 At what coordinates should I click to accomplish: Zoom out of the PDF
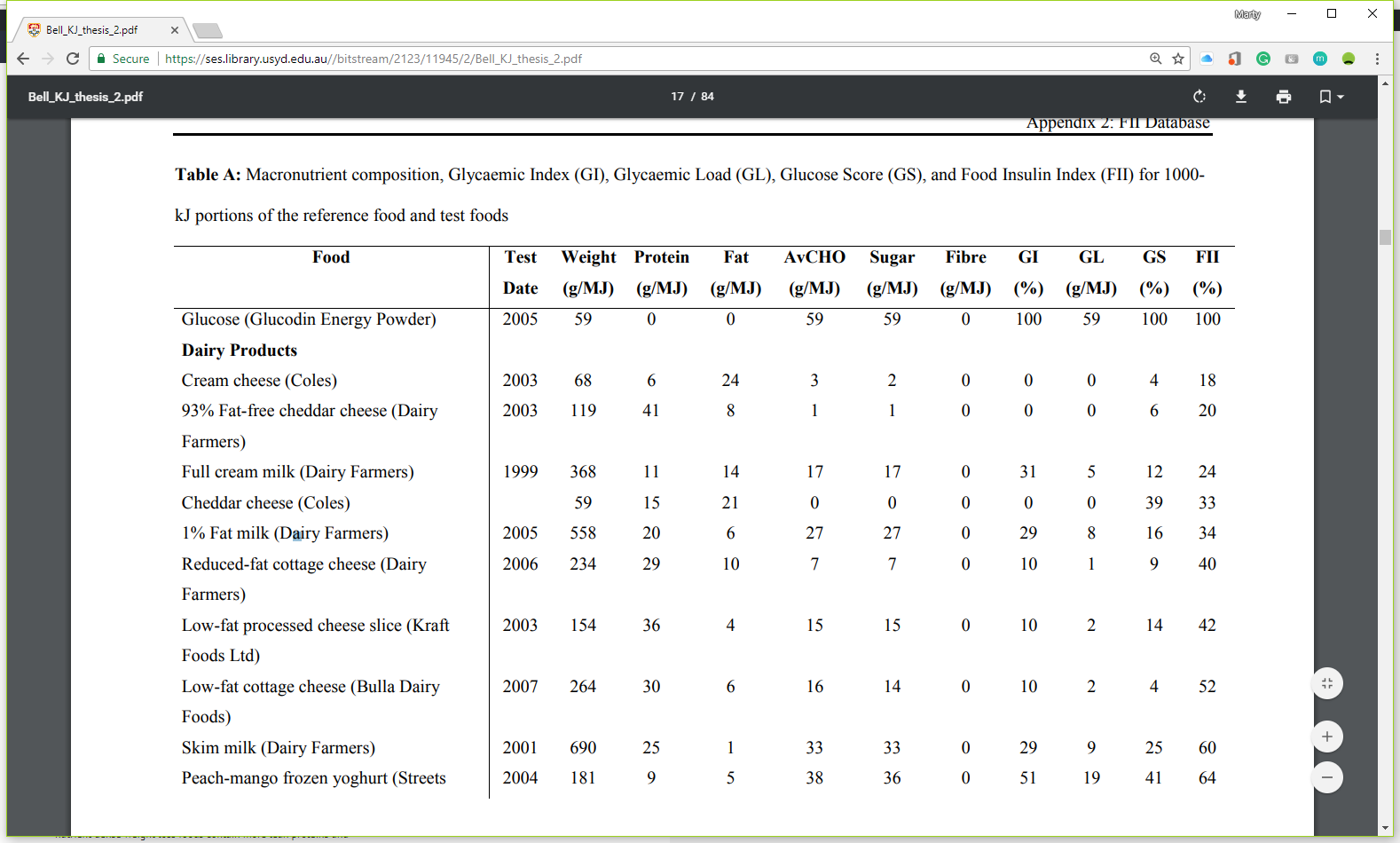tap(1327, 778)
